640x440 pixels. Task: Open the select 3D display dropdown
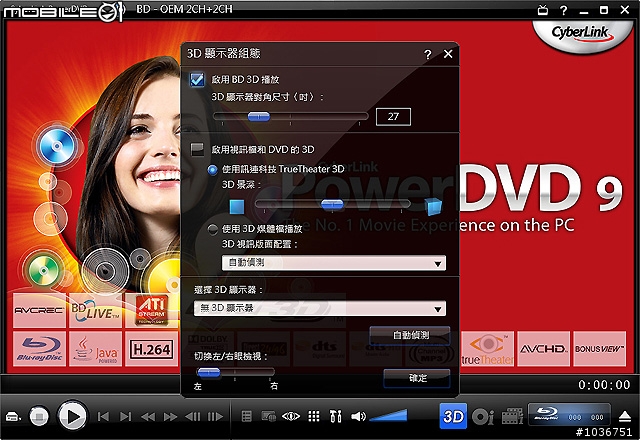pyautogui.click(x=320, y=309)
